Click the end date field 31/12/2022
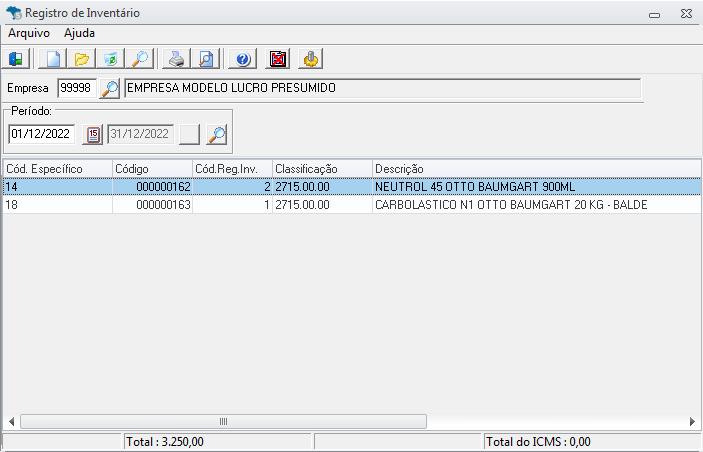Image resolution: width=703 pixels, height=452 pixels. point(140,134)
